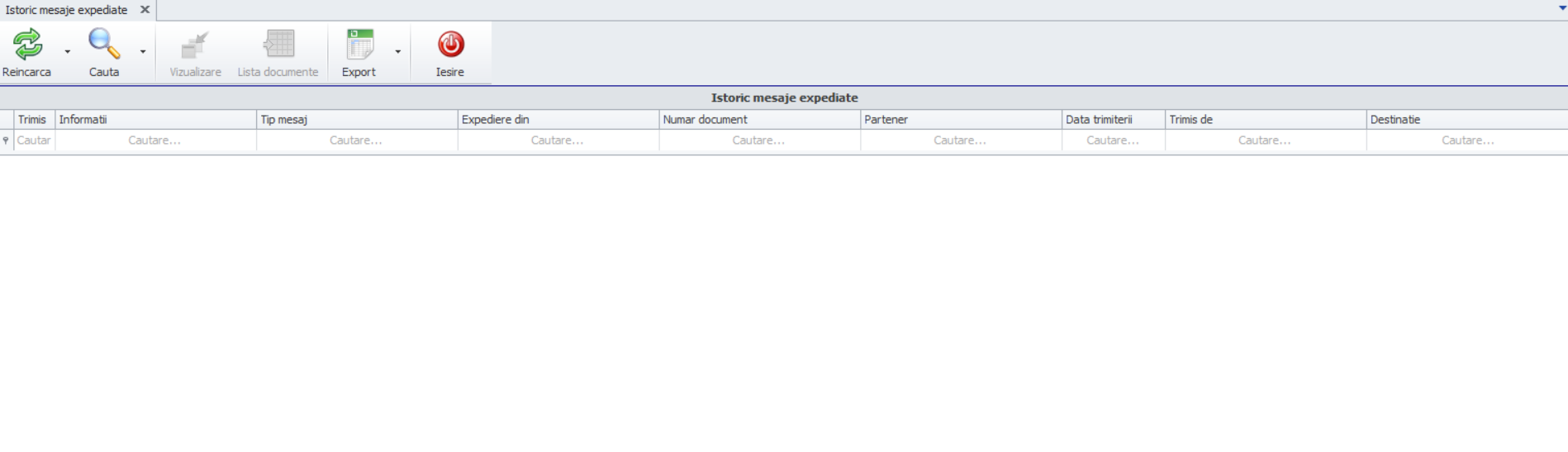This screenshot has height=452, width=1568.
Task: Expand the Reincarca dropdown arrow
Action: pyautogui.click(x=68, y=52)
